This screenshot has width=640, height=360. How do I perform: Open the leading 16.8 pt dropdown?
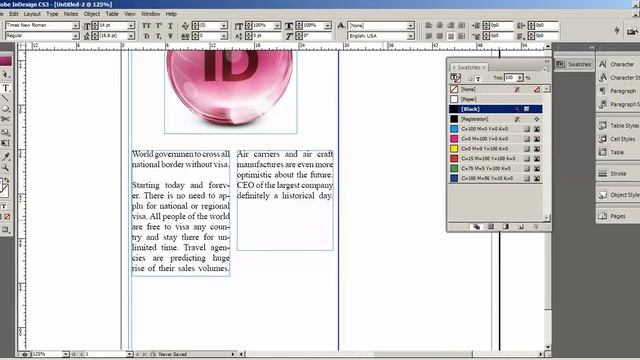point(131,36)
